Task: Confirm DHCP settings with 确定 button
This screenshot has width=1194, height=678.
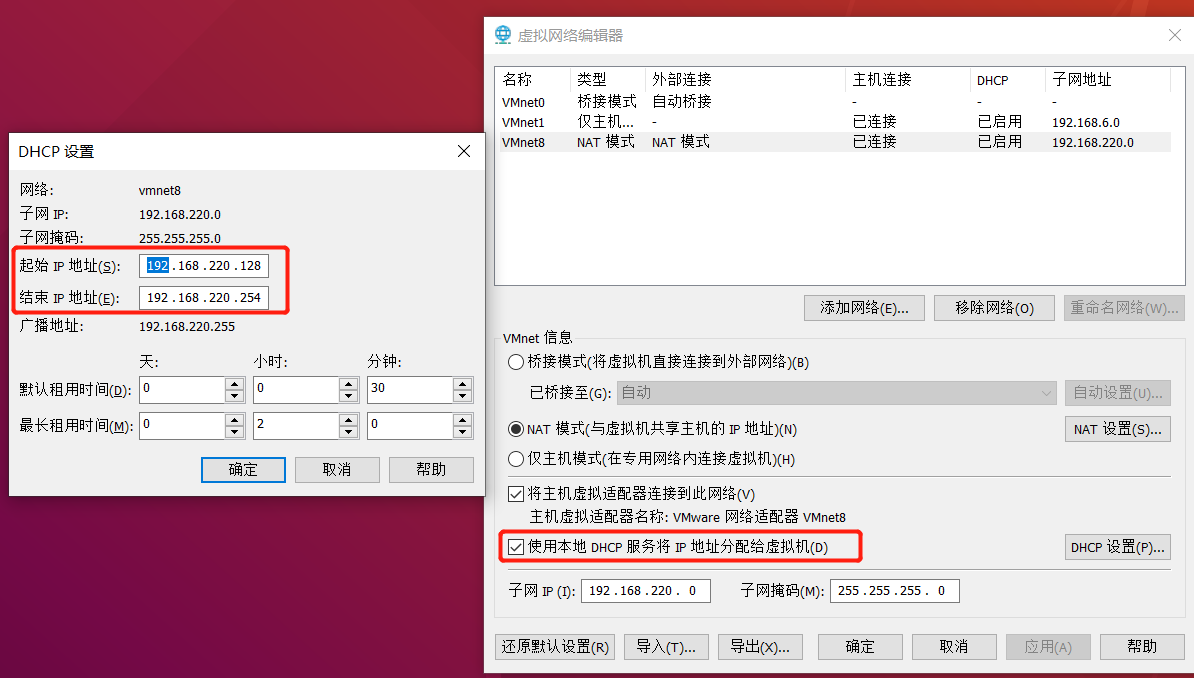Action: click(243, 470)
